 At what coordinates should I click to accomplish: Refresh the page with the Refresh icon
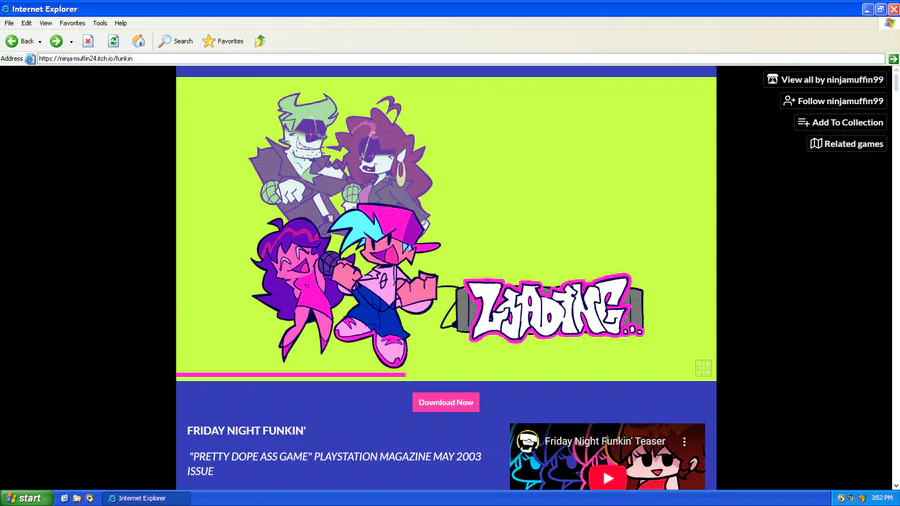tap(113, 41)
